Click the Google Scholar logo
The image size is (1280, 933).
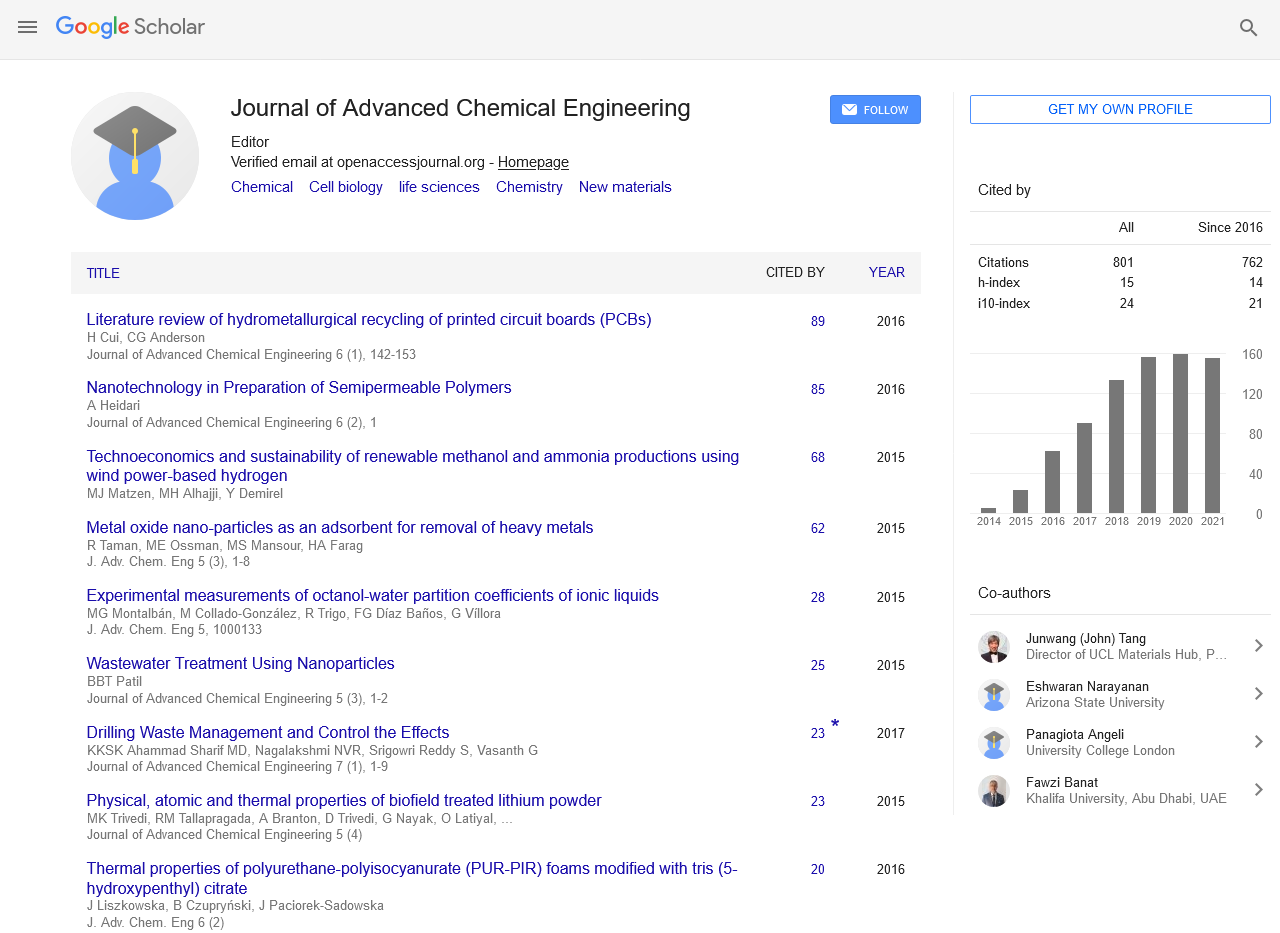click(x=130, y=27)
